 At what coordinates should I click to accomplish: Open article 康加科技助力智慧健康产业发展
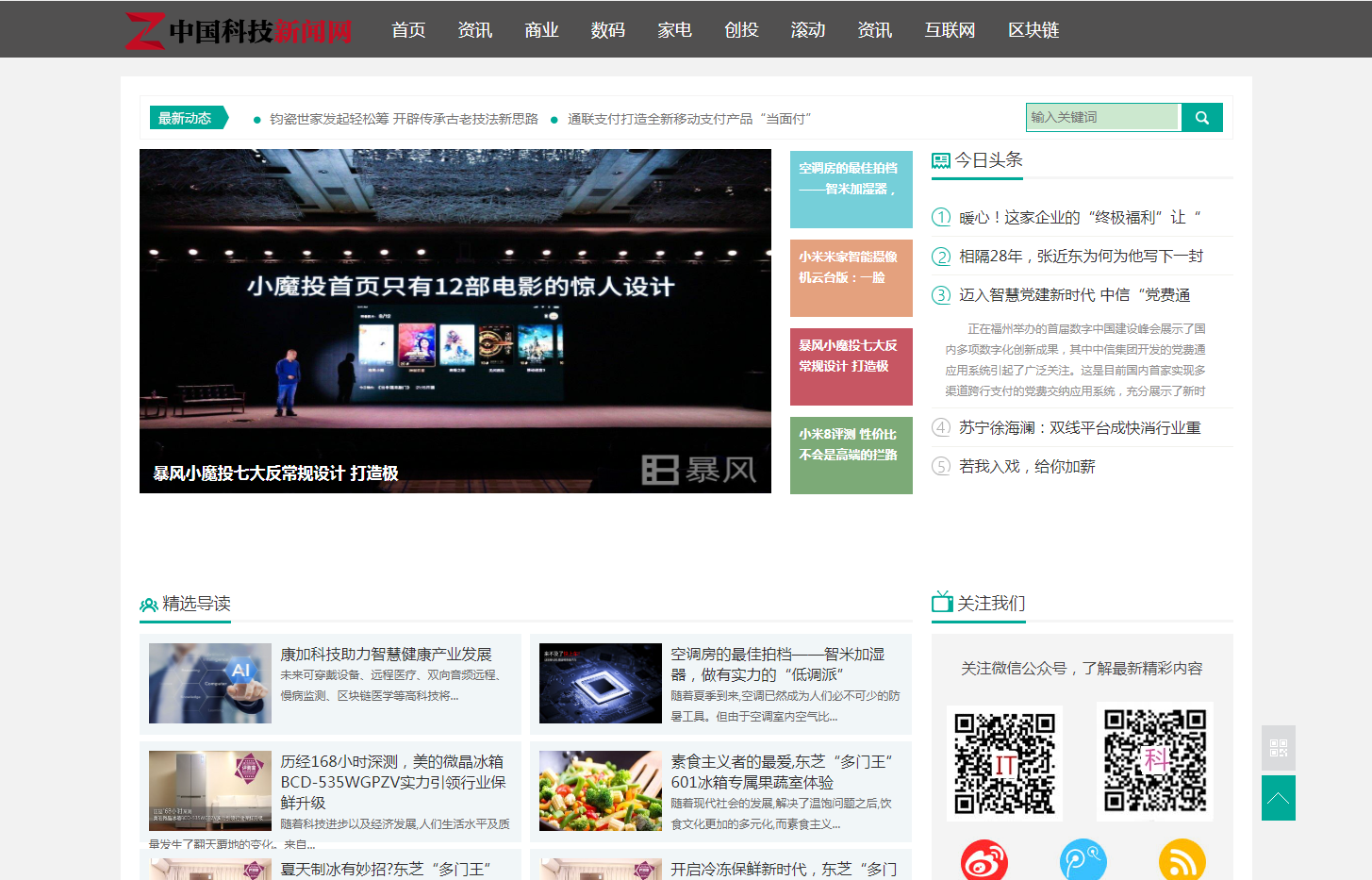[x=386, y=655]
